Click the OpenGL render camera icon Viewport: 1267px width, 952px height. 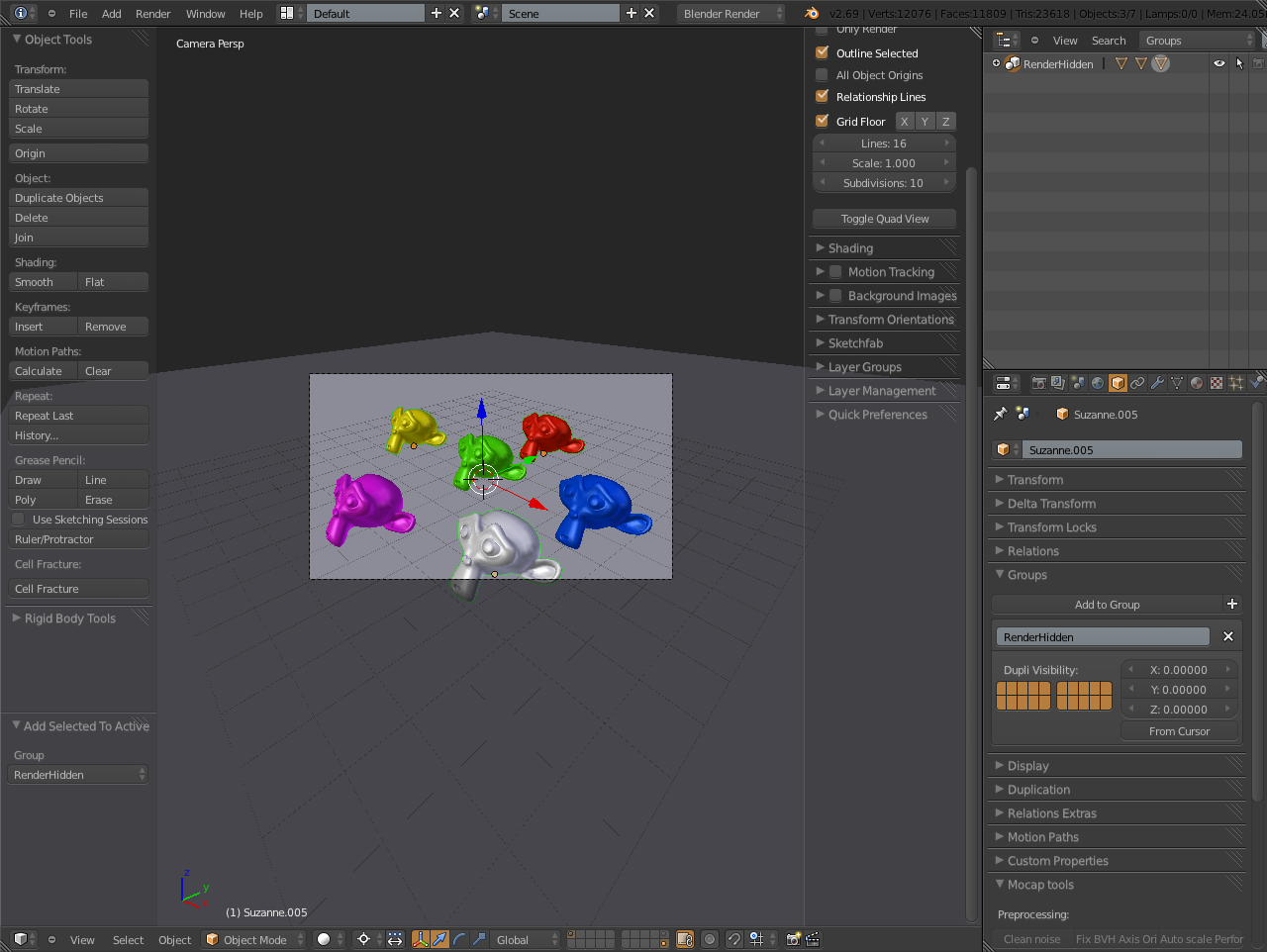793,939
